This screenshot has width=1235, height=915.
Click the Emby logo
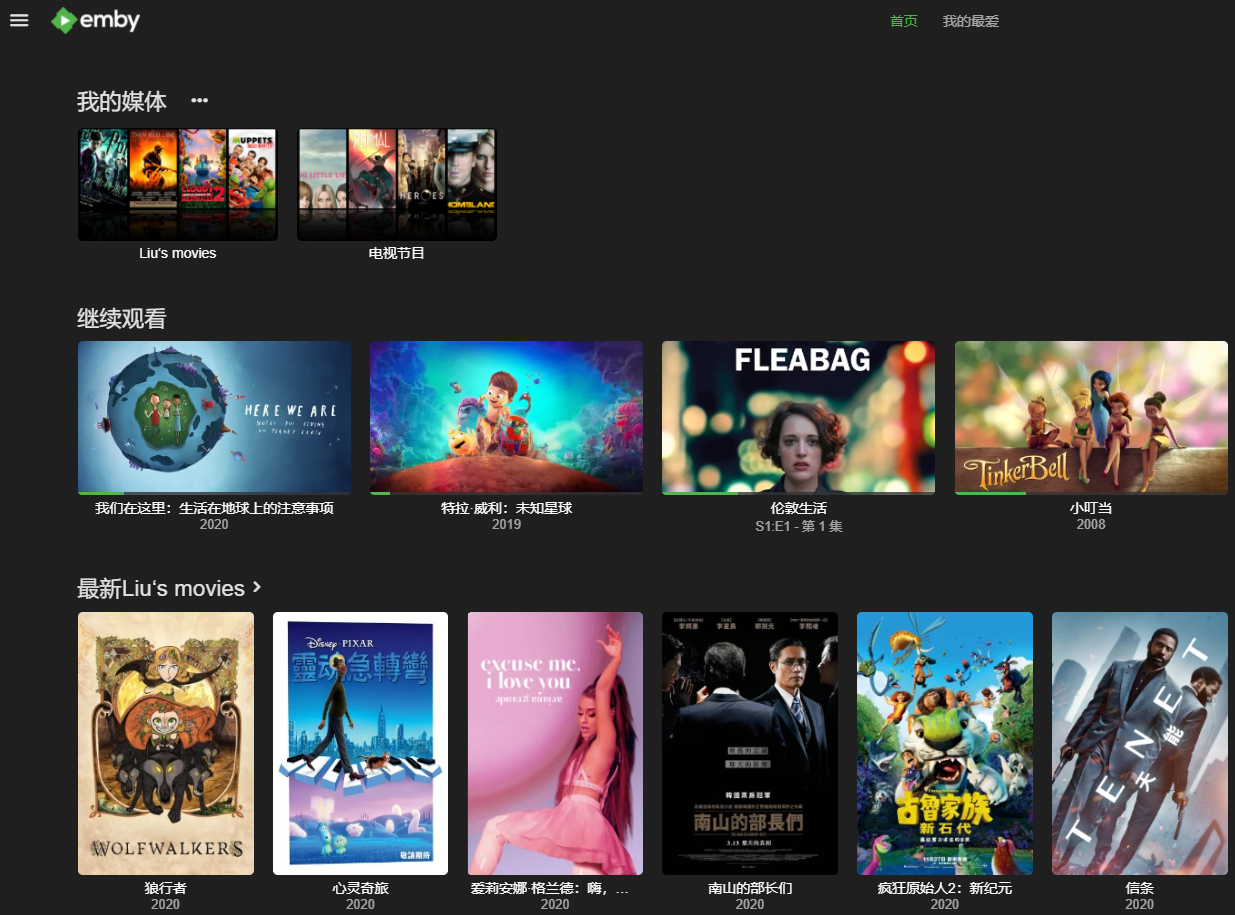(96, 20)
